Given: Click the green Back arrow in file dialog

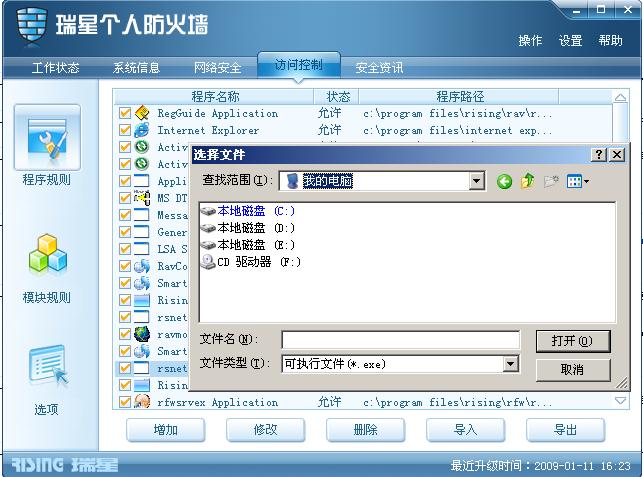Looking at the screenshot, I should tap(504, 181).
